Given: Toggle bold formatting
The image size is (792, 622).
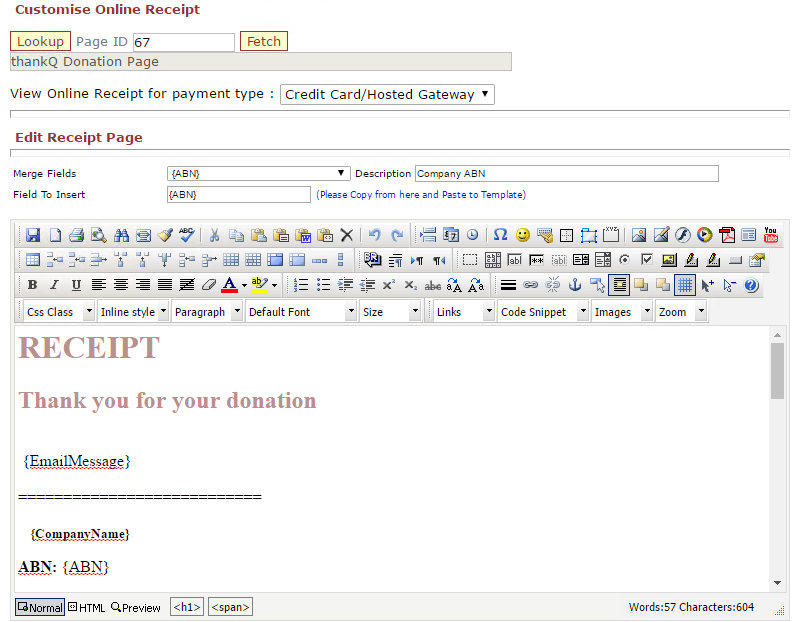Looking at the screenshot, I should point(33,285).
